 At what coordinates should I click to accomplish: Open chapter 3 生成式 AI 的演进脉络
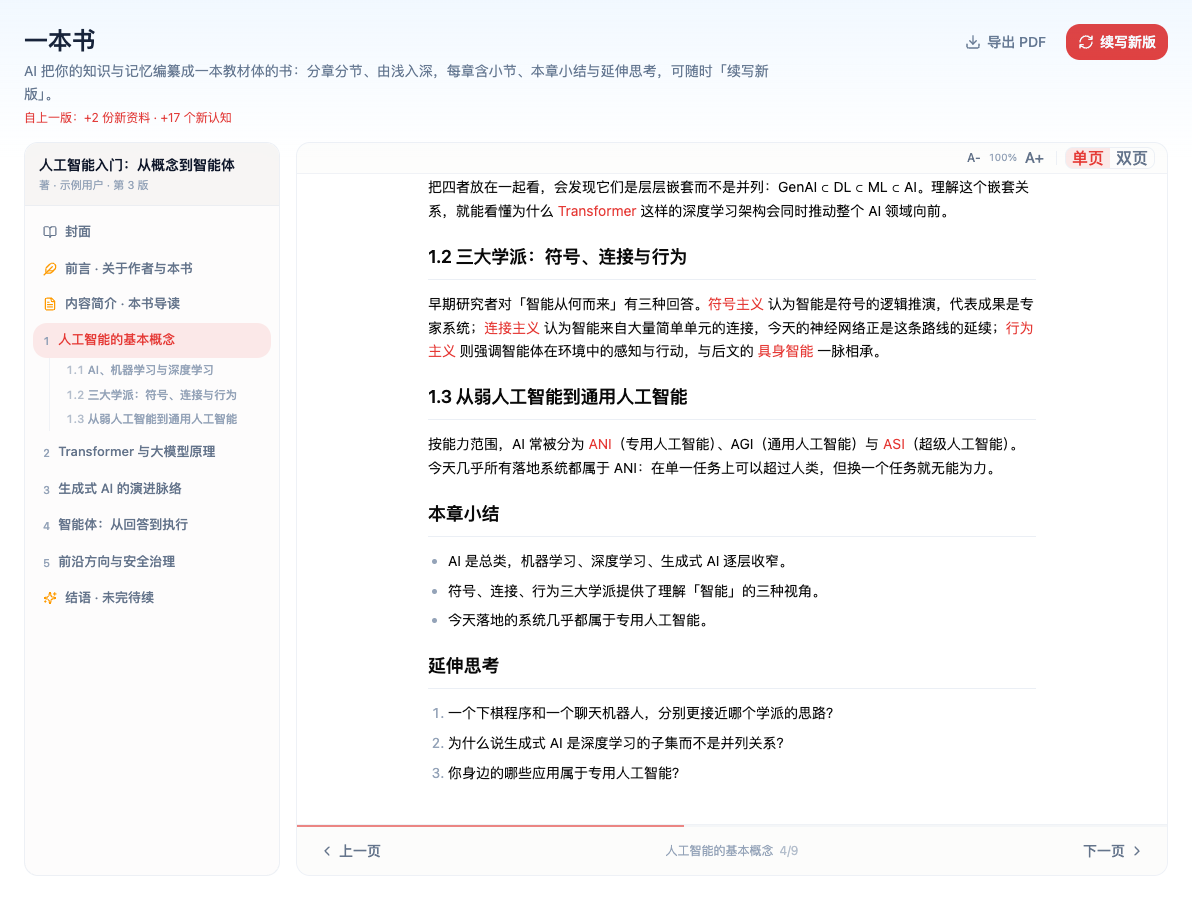[152, 489]
